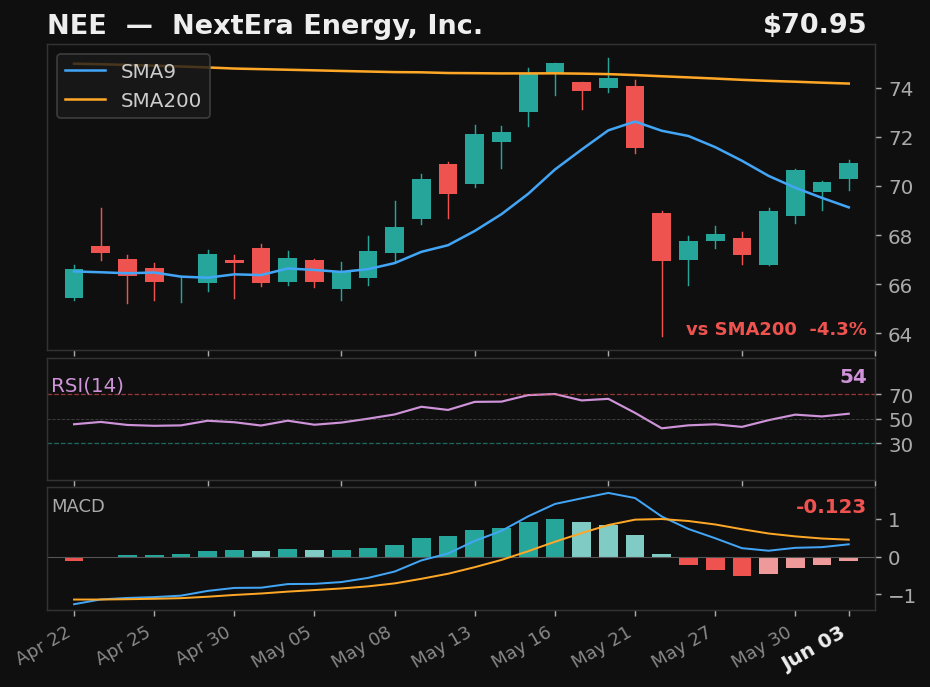Click the RSI 70 axis label
The width and height of the screenshot is (930, 687).
click(x=900, y=396)
